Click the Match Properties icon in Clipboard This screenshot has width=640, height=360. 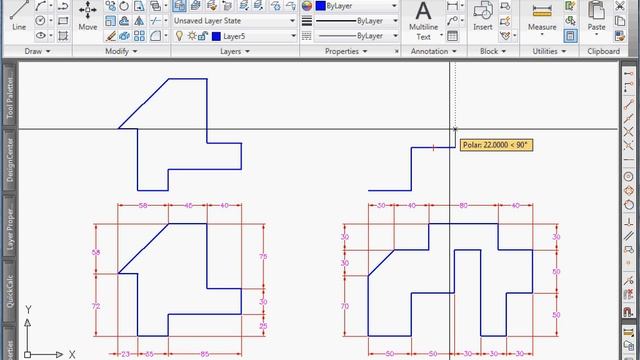pos(620,36)
